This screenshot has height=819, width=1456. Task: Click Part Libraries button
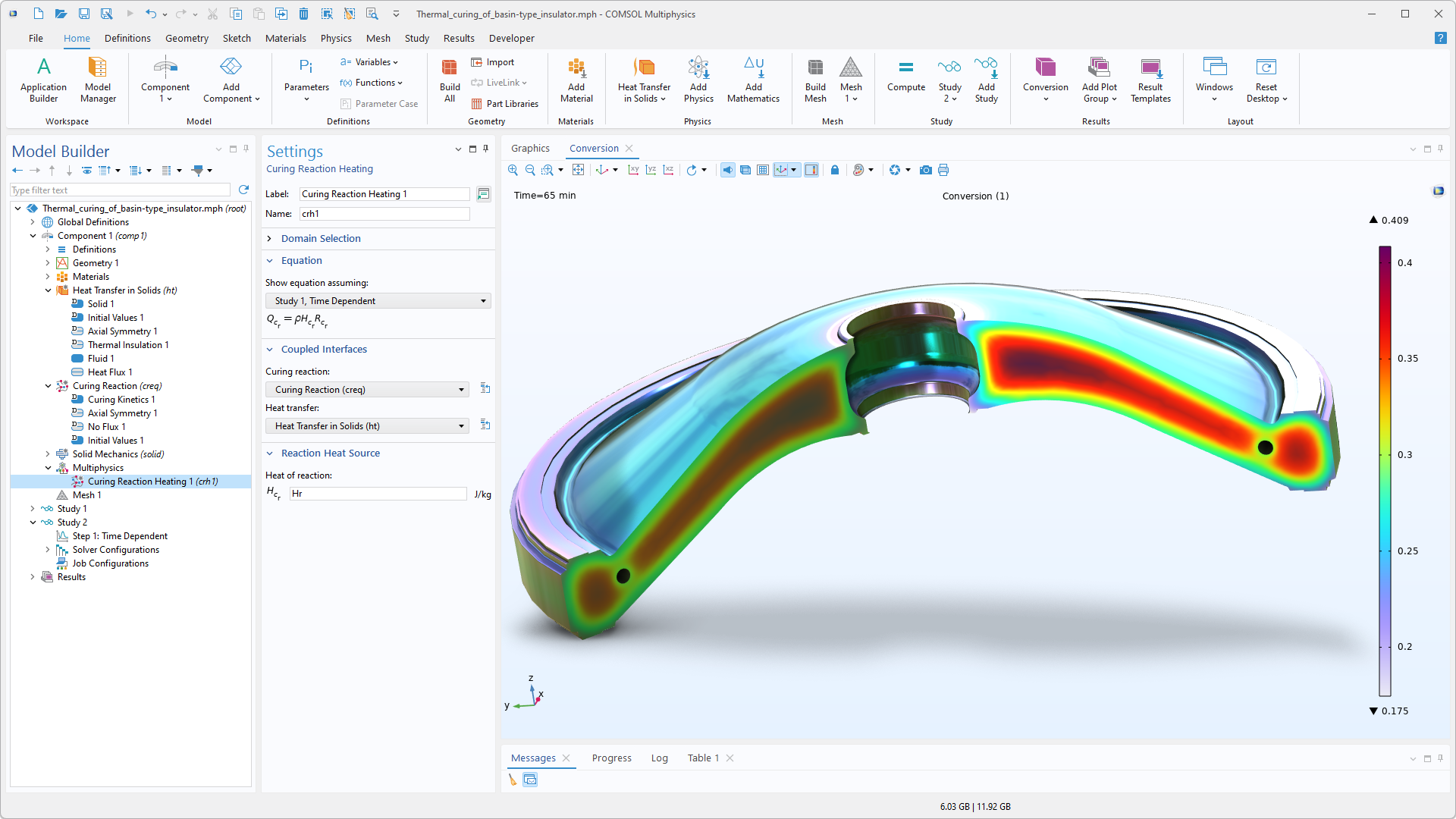point(505,104)
